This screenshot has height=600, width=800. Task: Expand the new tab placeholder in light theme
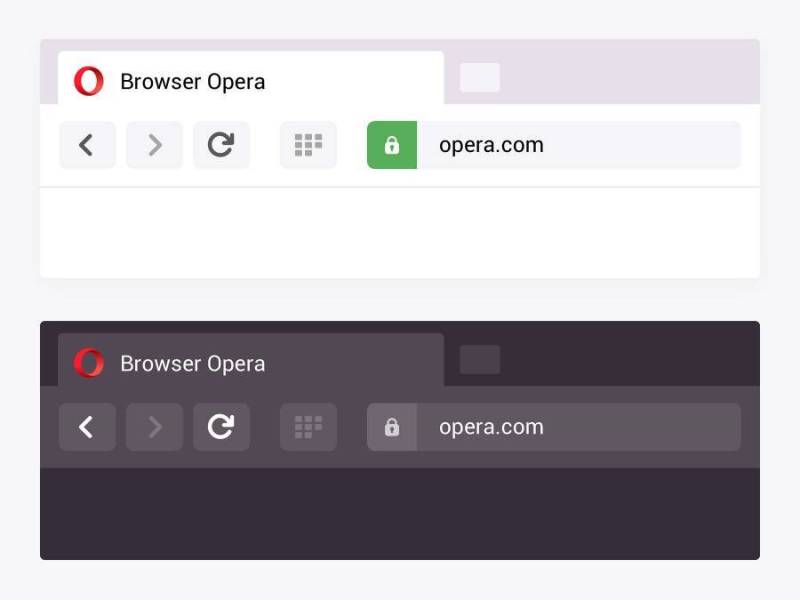click(479, 78)
